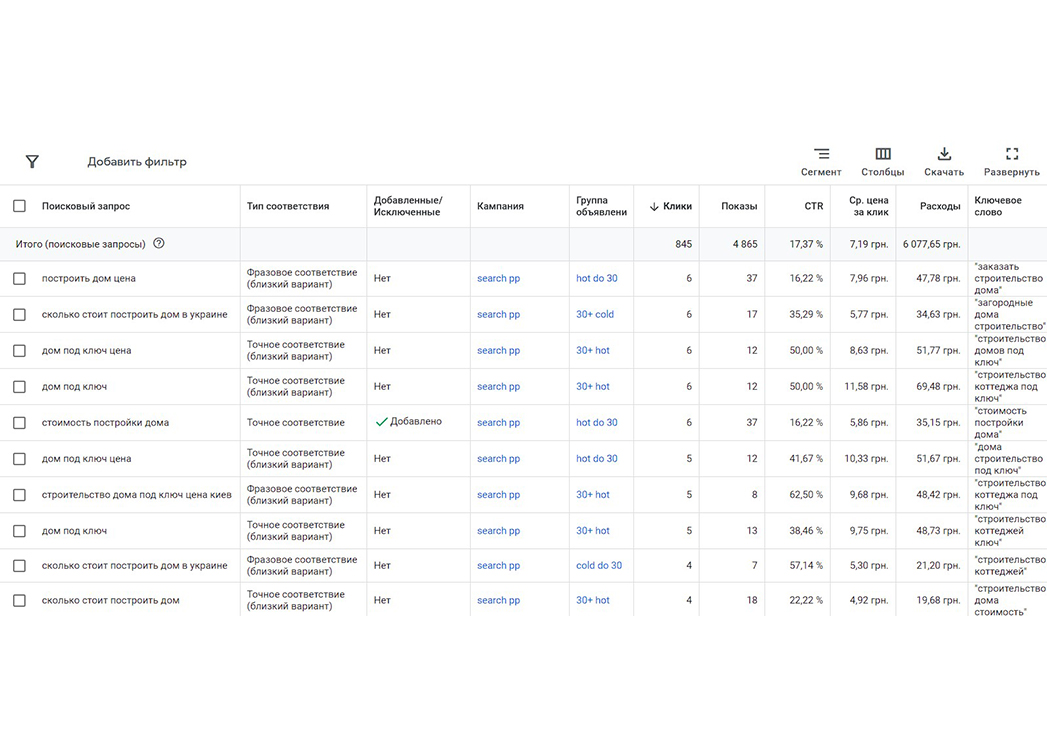Sort by the CTR column header
This screenshot has width=1047, height=756.
(813, 206)
